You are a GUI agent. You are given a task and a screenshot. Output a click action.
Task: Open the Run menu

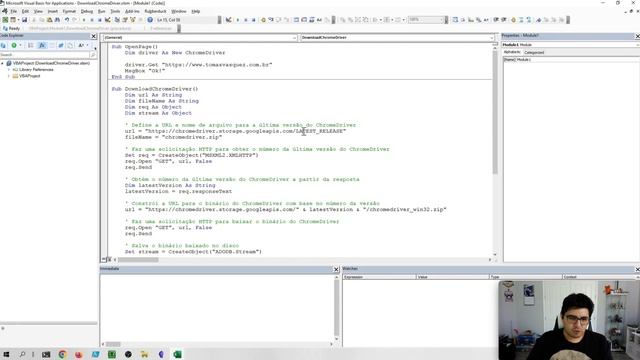coord(102,11)
